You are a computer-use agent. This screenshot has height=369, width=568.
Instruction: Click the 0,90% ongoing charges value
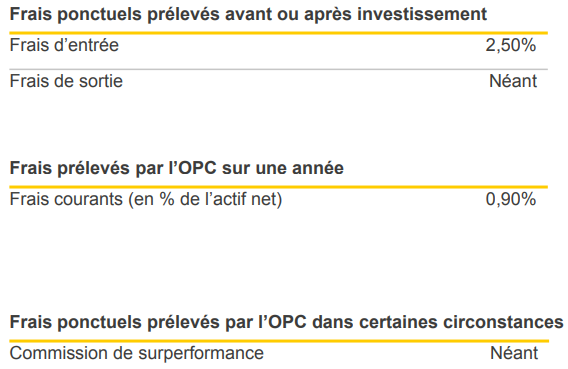pos(511,199)
